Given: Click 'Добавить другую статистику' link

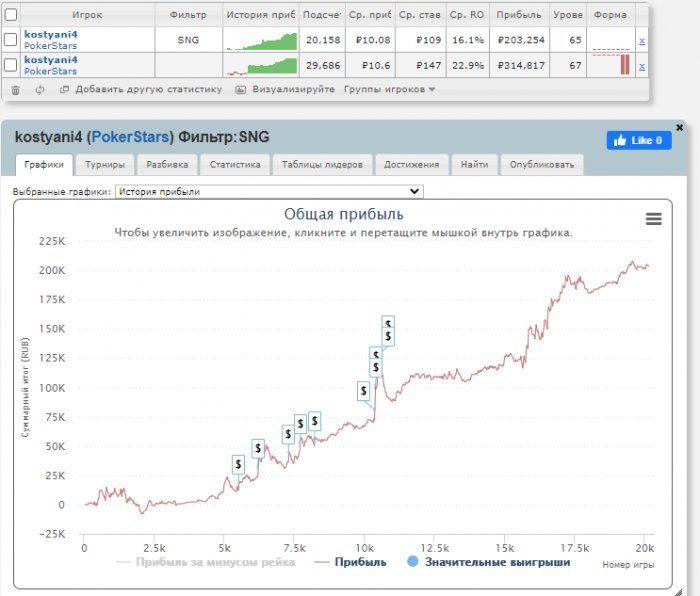Looking at the screenshot, I should 148,89.
